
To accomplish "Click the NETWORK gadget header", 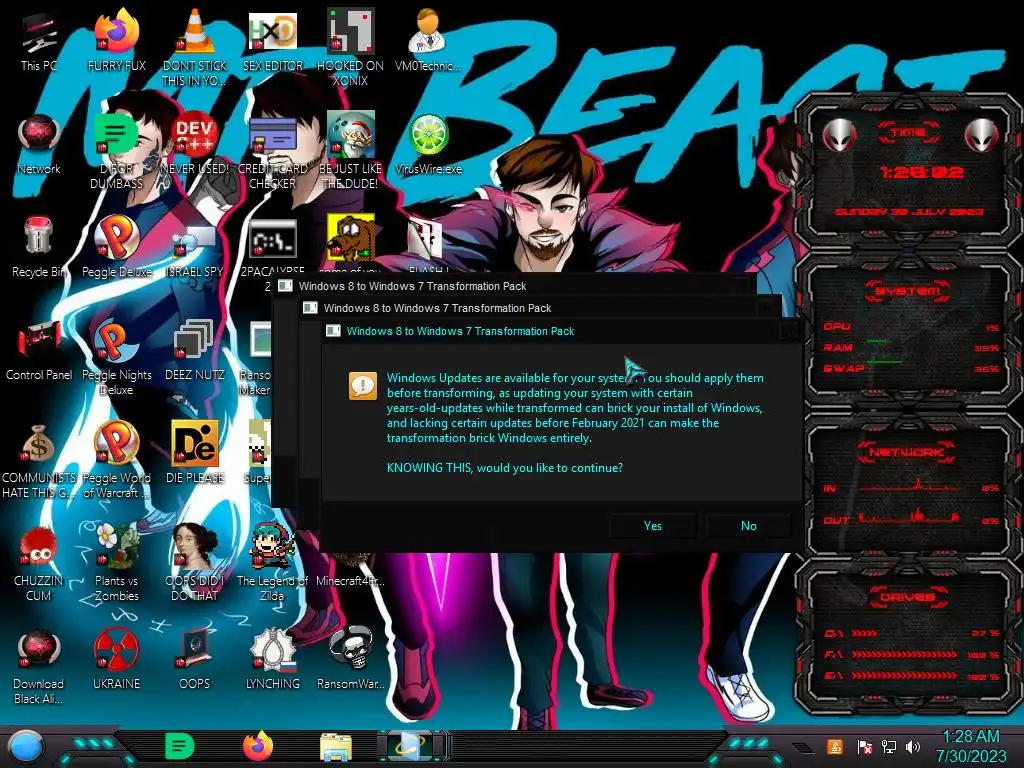I will 906,452.
